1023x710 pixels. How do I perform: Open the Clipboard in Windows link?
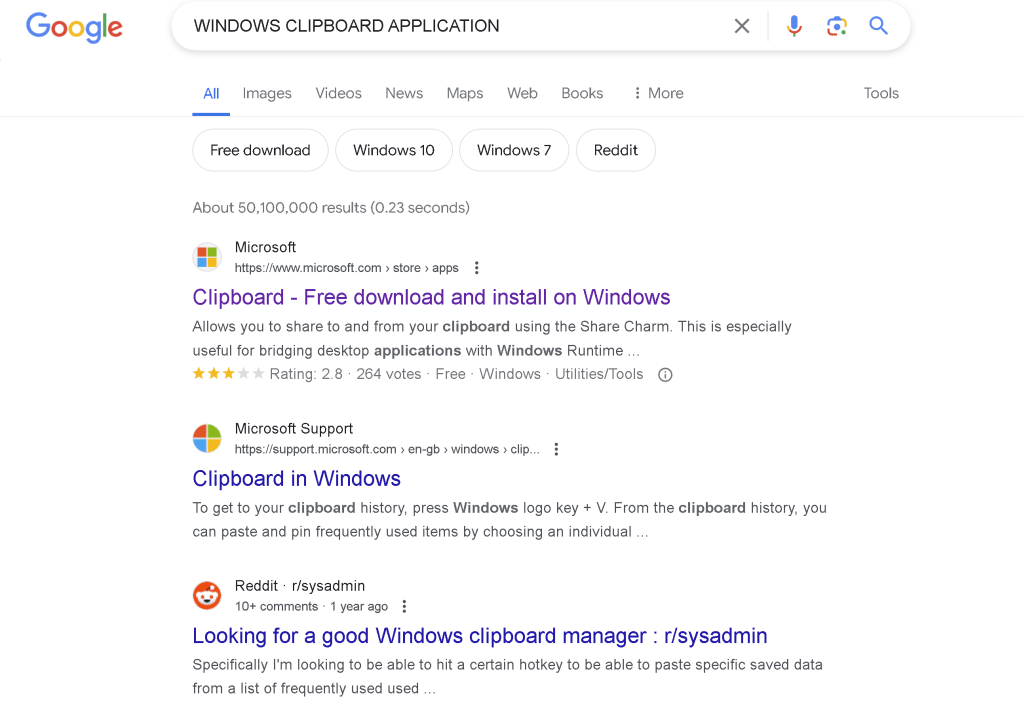point(296,479)
